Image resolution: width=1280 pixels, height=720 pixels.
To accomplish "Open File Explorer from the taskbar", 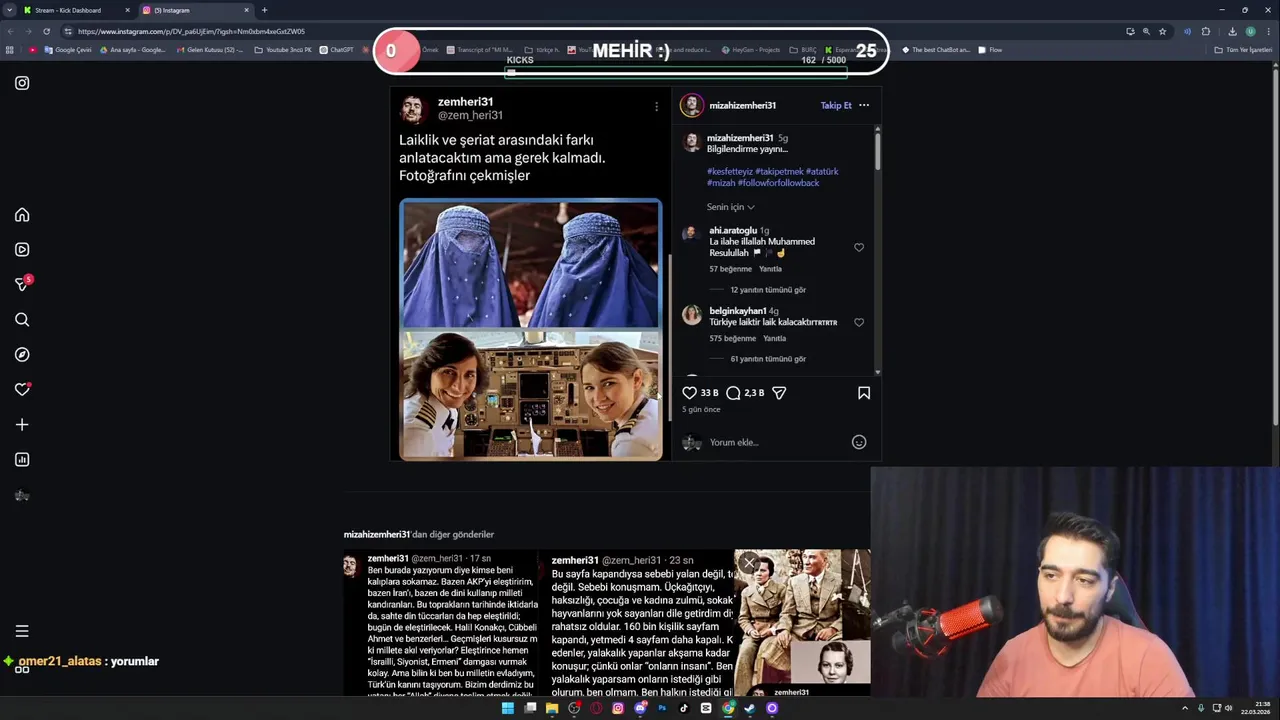I will (x=552, y=708).
